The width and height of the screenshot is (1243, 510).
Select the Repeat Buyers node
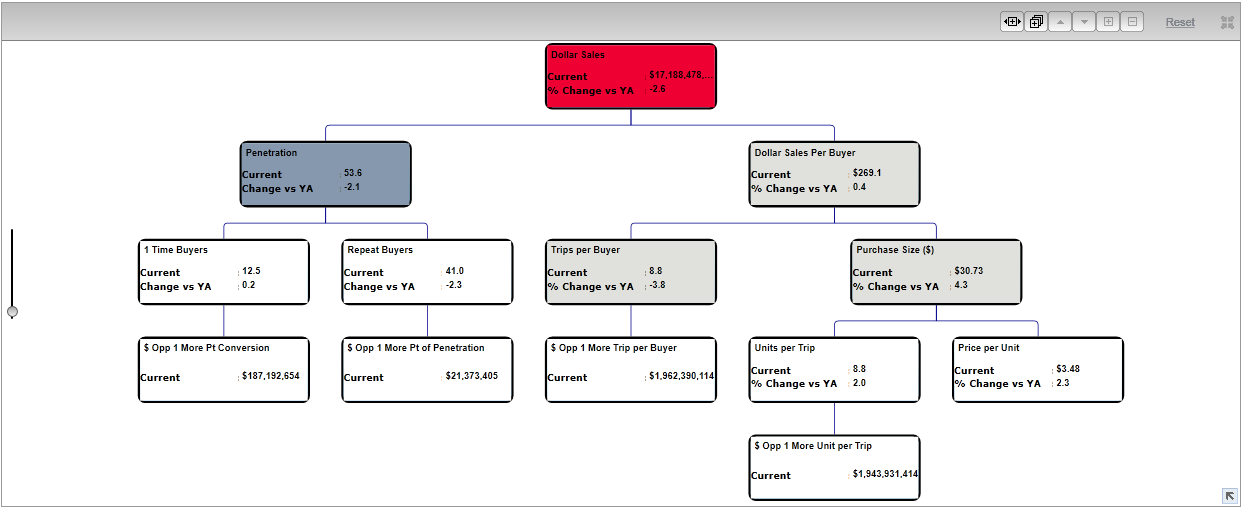[x=427, y=272]
